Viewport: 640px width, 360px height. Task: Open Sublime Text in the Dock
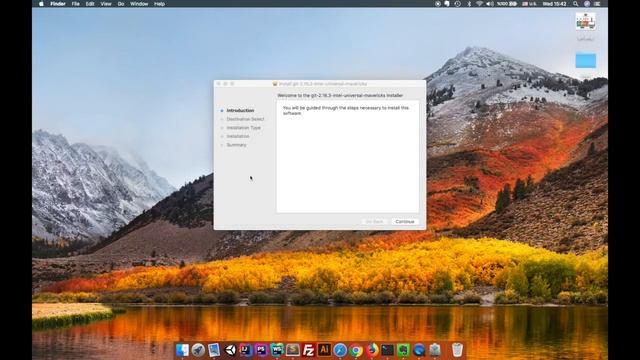[293, 350]
